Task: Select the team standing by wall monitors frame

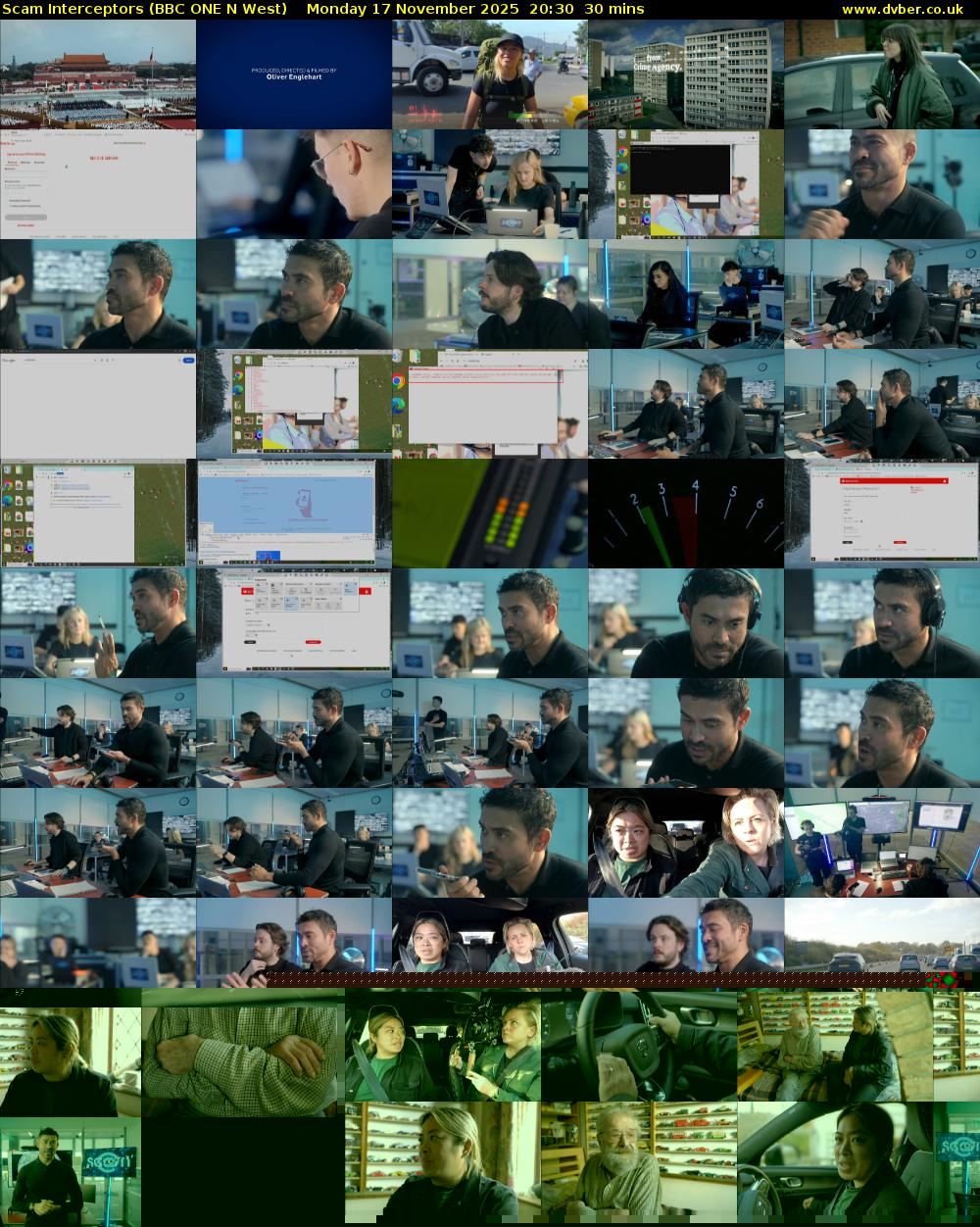Action: [882, 843]
